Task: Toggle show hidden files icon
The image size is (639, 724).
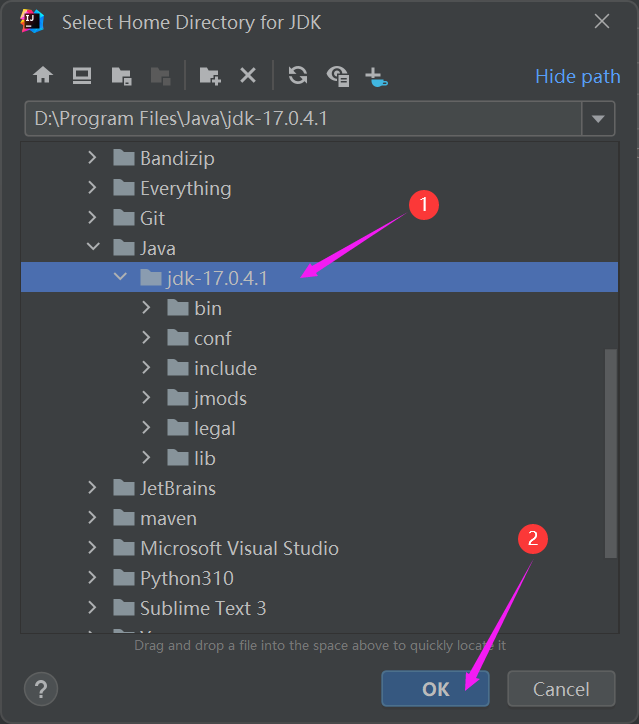Action: click(338, 76)
